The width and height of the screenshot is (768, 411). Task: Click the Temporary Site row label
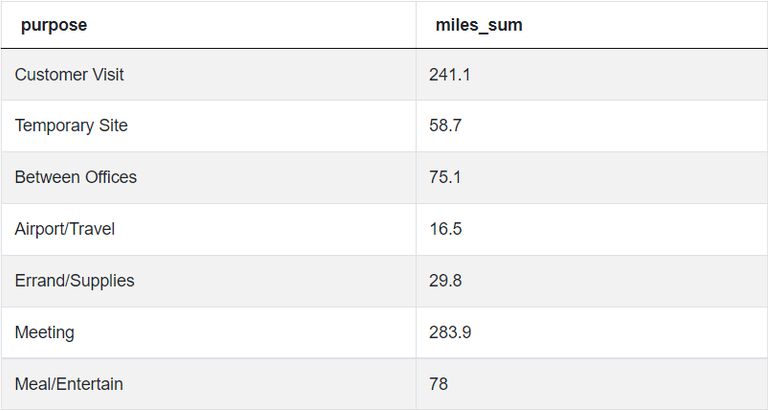[71, 125]
